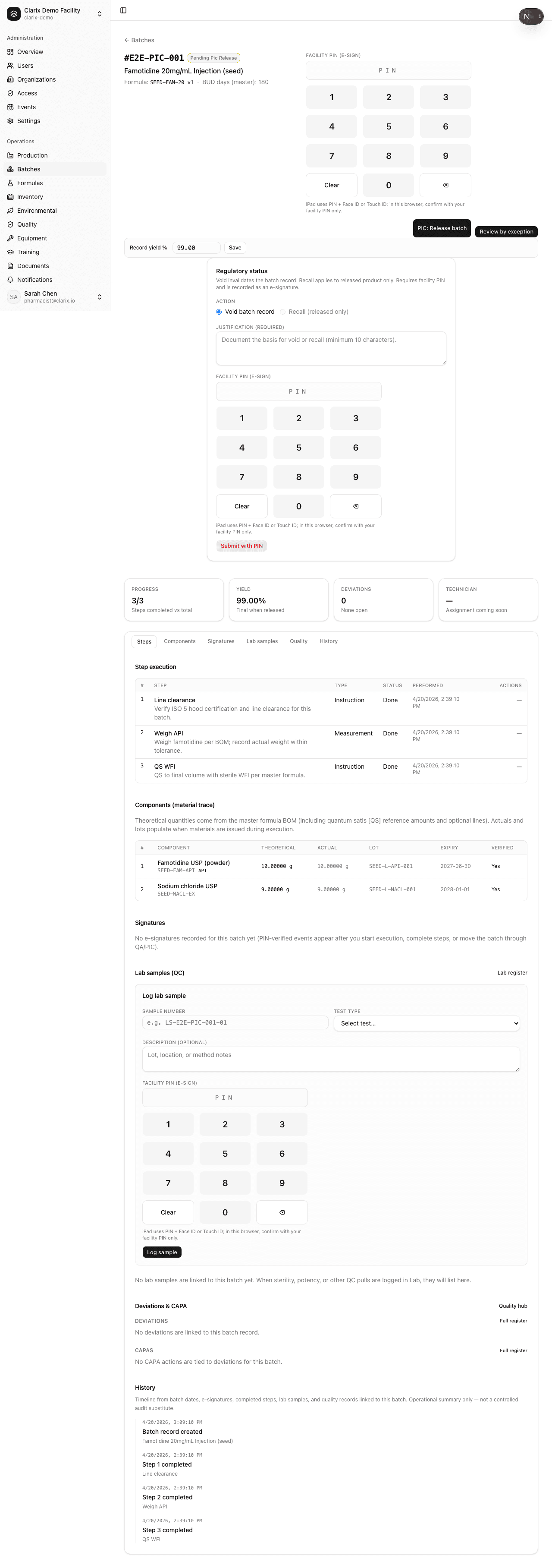552x1568 pixels.
Task: Open Full register link for Deviations
Action: [513, 1321]
